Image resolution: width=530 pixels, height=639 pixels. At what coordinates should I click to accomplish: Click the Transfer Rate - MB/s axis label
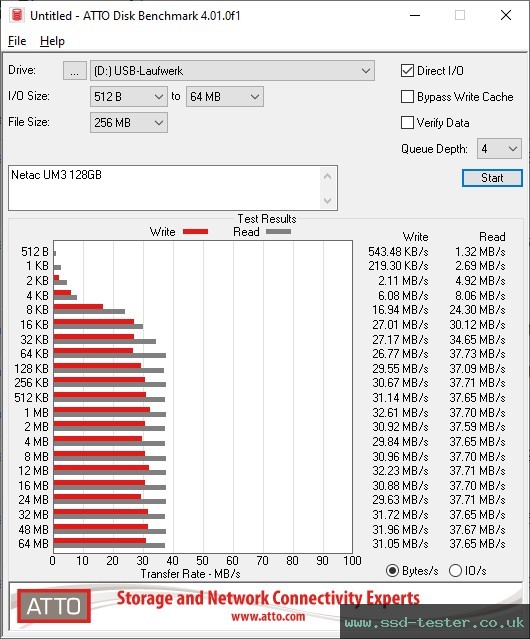(190, 574)
